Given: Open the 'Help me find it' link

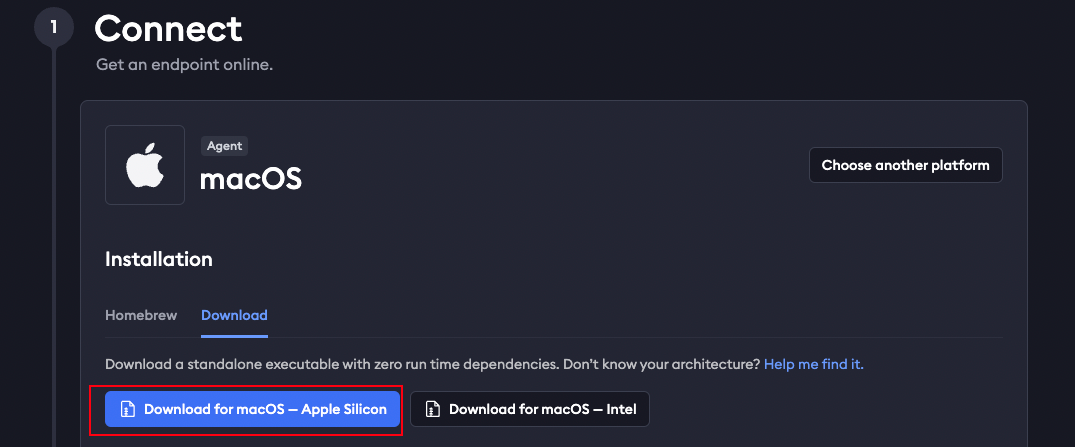Looking at the screenshot, I should [814, 364].
